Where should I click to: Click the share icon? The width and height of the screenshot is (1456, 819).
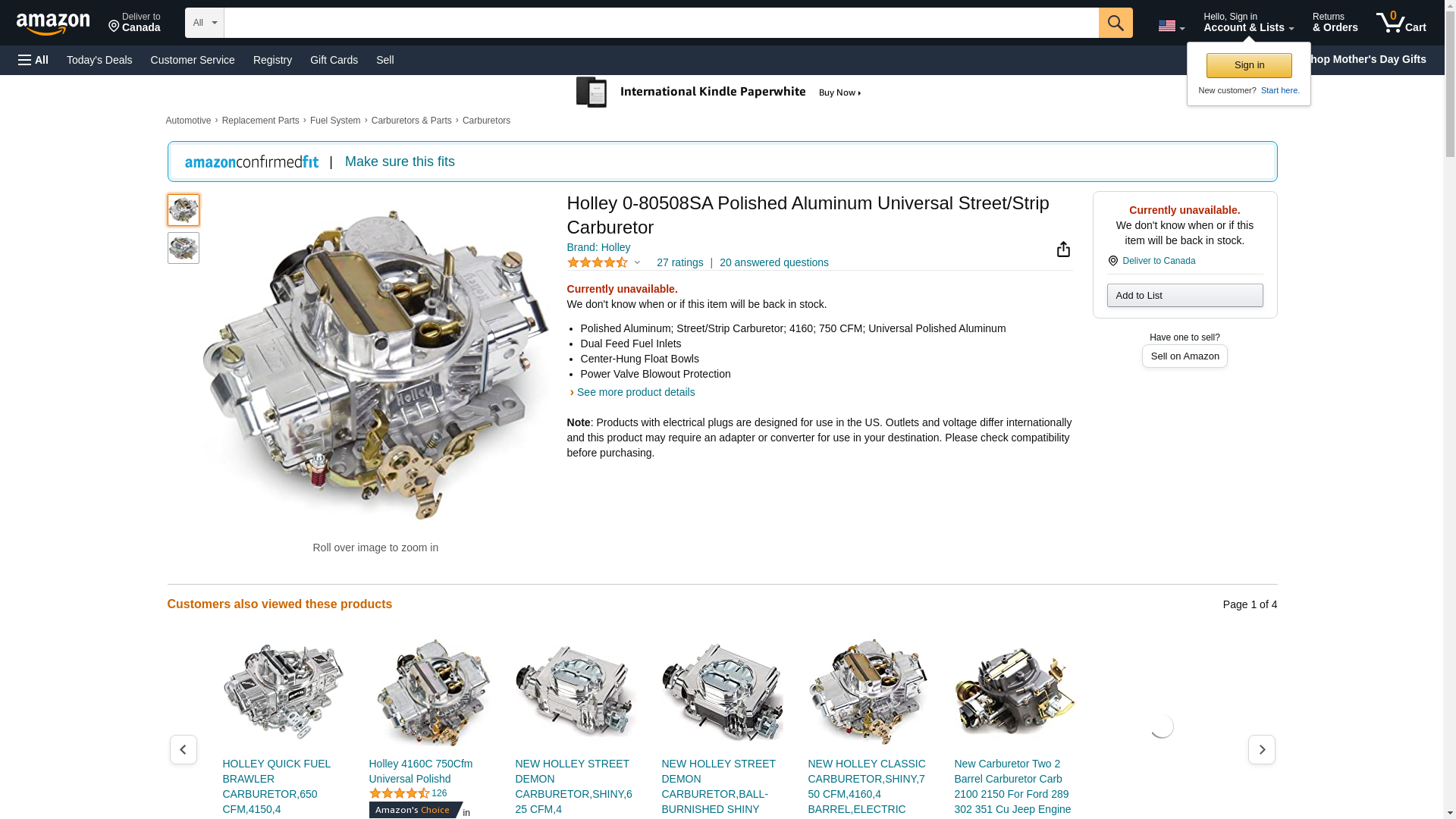(x=1063, y=249)
